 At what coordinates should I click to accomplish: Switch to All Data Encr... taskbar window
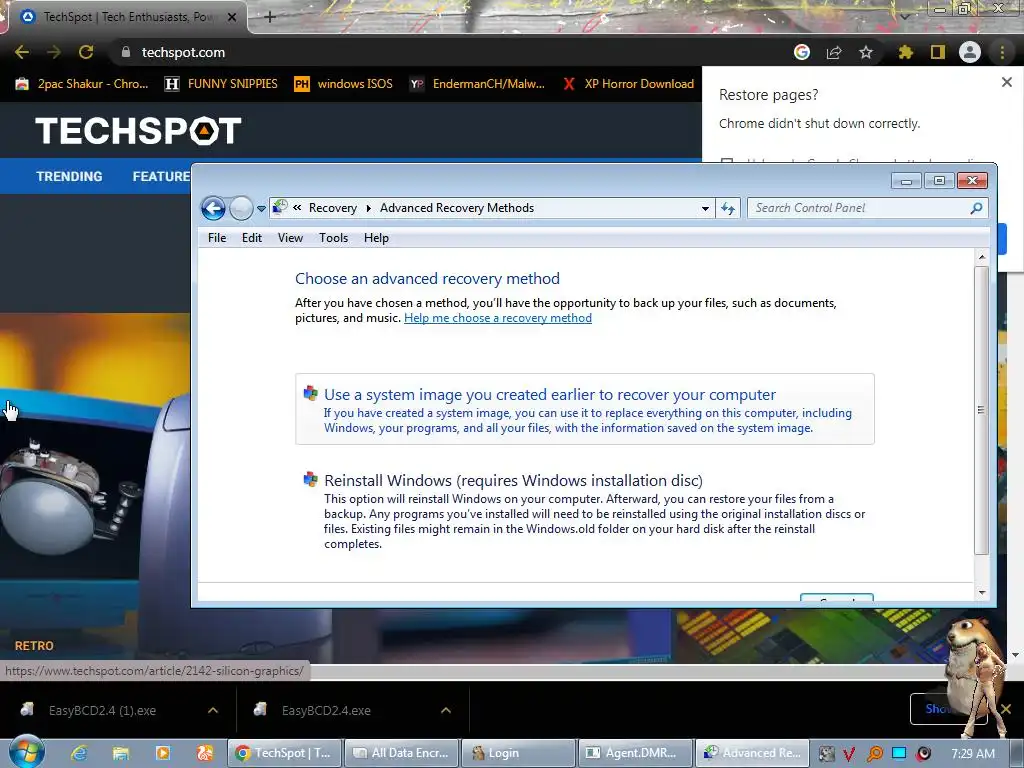pos(401,753)
